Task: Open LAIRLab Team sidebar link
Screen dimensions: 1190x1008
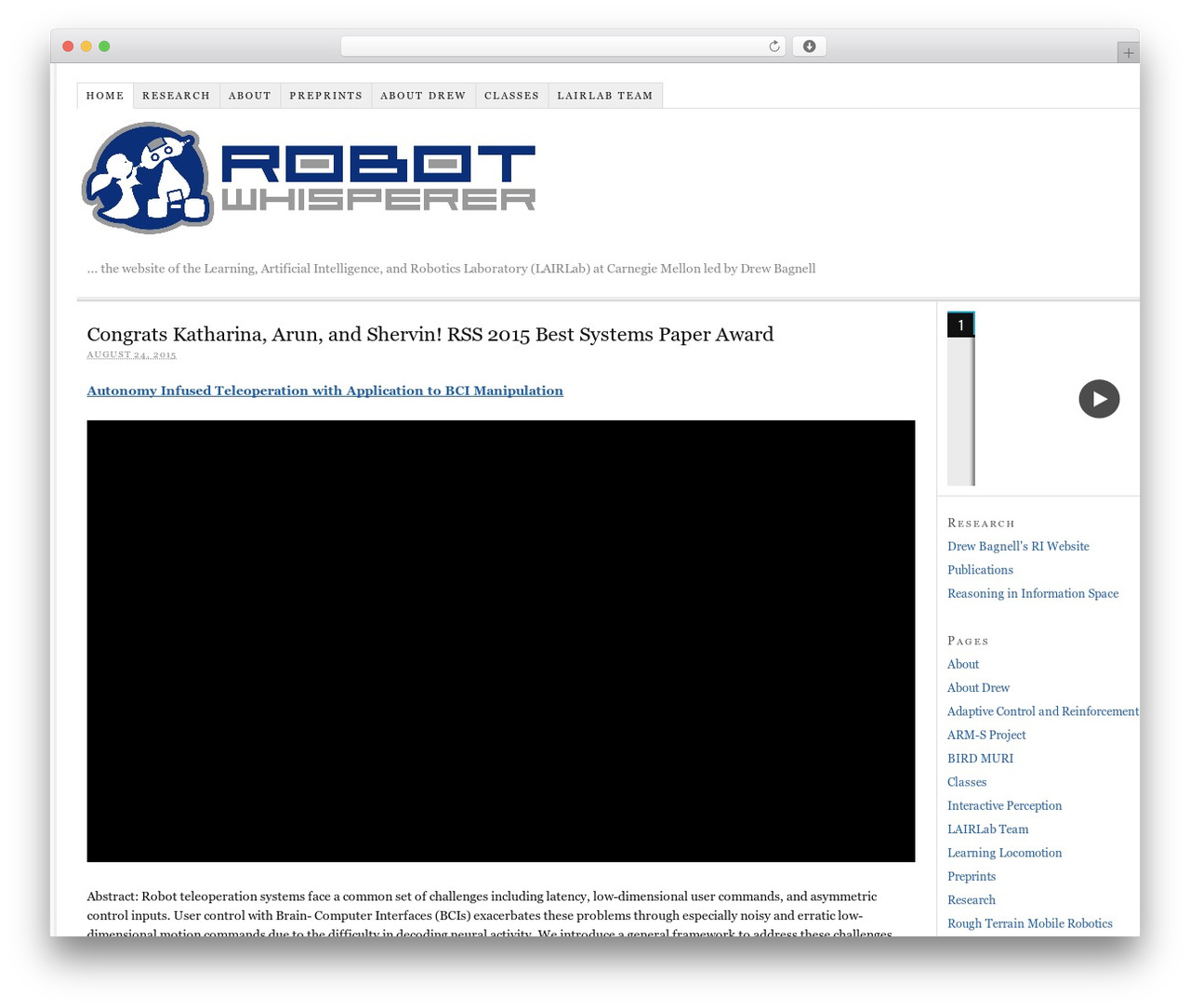Action: coord(988,829)
